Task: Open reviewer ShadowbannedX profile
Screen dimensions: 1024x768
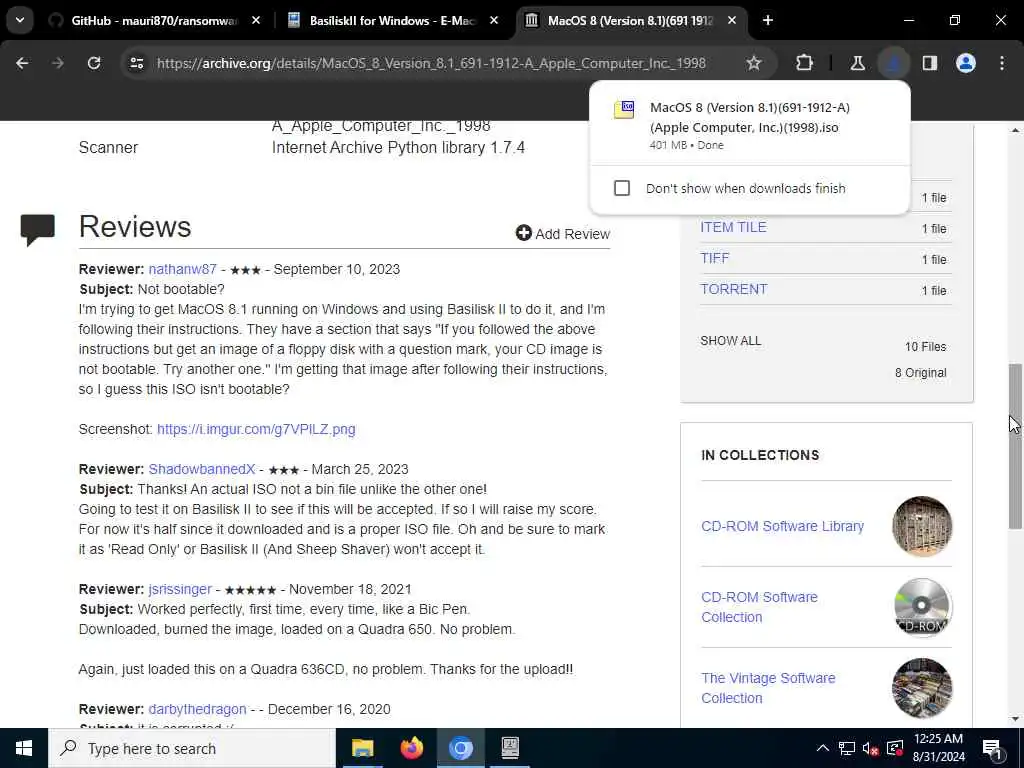Action: pos(202,469)
